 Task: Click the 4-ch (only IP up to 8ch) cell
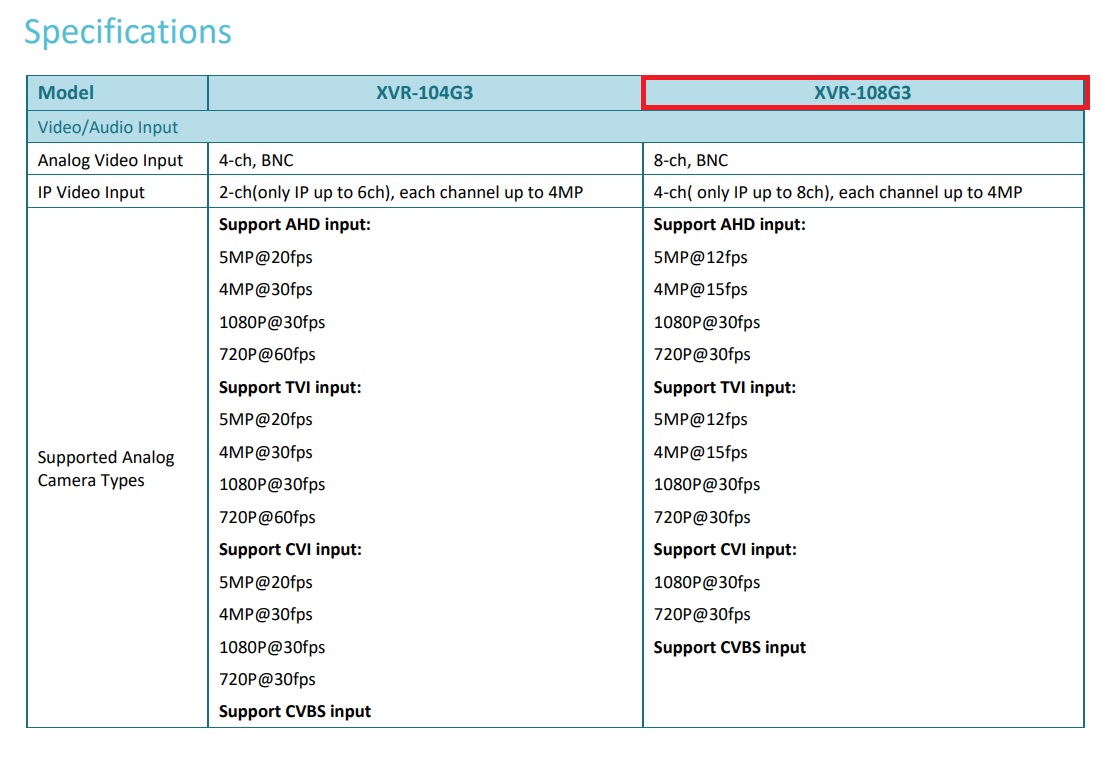click(x=838, y=192)
